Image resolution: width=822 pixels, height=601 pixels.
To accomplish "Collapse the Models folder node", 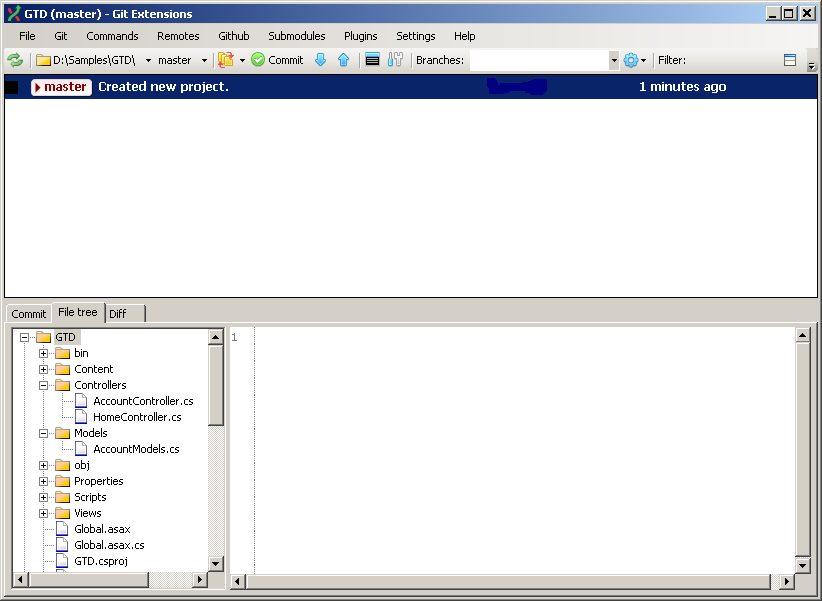I will [x=44, y=433].
